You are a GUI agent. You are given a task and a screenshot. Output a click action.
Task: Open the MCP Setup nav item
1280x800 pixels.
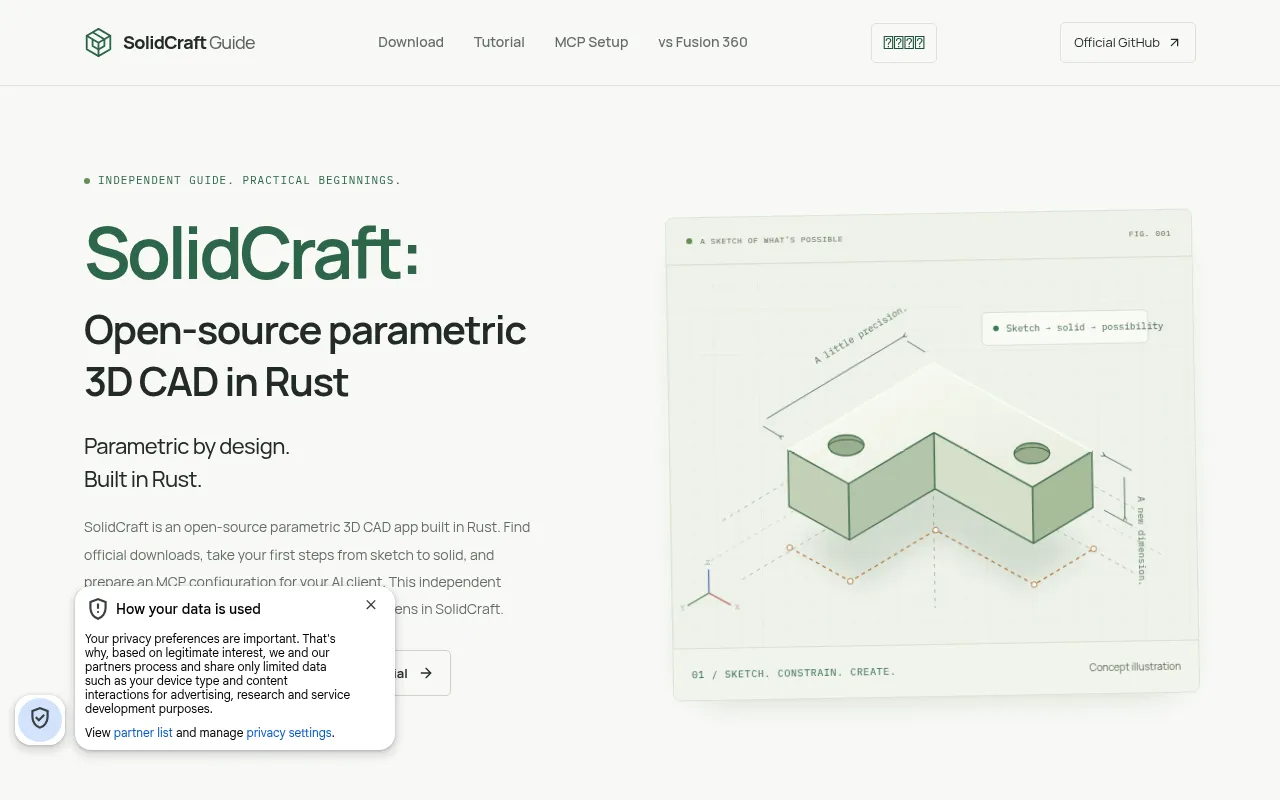tap(591, 42)
